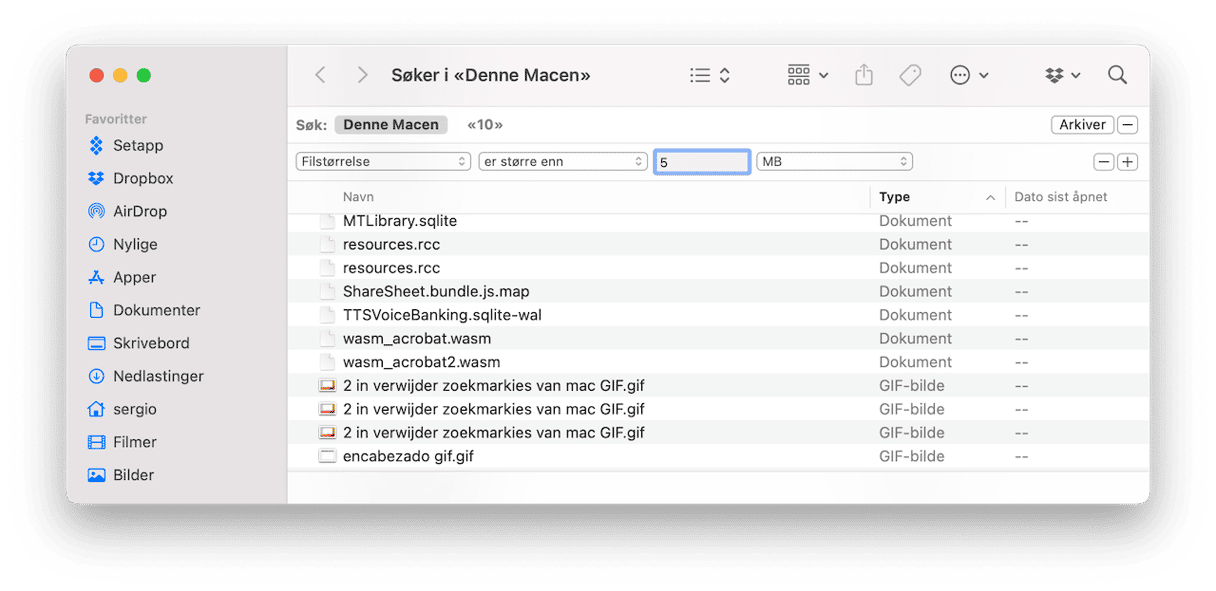1216x591 pixels.
Task: Select Setapp in the sidebar
Action: [126, 145]
